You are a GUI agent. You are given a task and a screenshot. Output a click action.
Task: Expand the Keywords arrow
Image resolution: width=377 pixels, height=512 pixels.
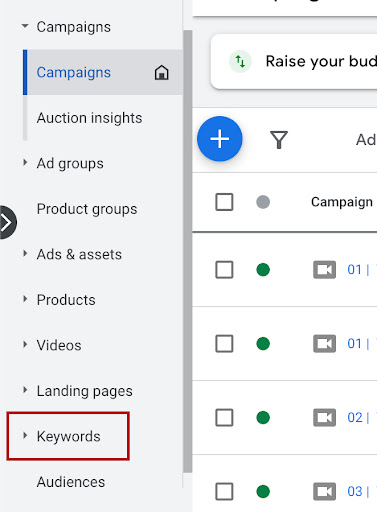[x=25, y=435]
